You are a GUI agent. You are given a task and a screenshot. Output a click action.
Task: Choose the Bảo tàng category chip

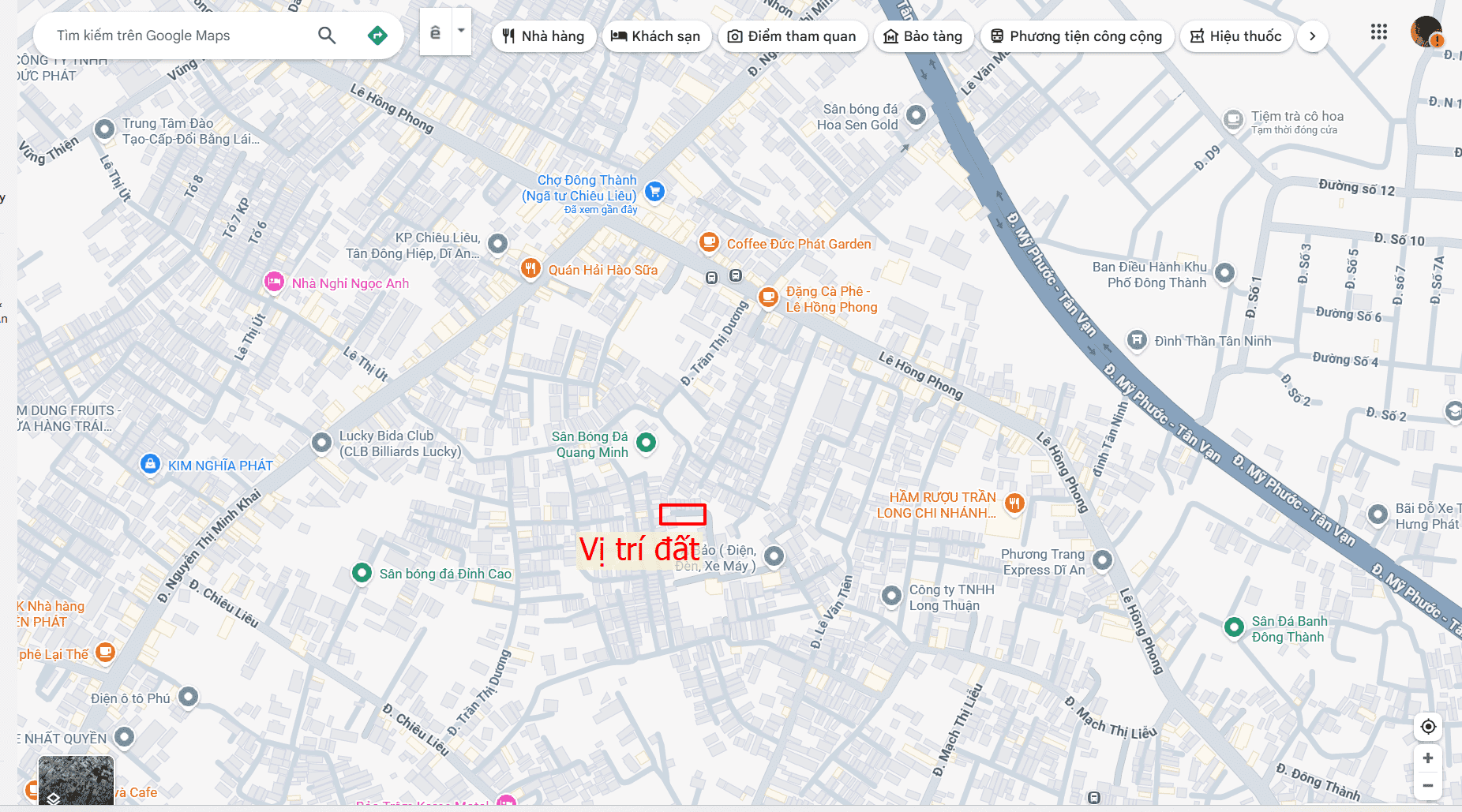tap(924, 36)
